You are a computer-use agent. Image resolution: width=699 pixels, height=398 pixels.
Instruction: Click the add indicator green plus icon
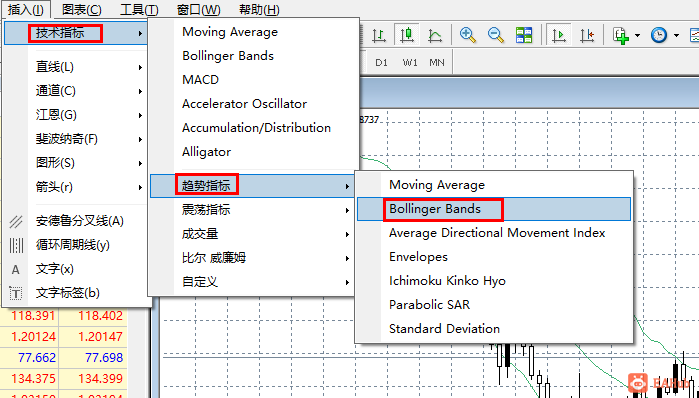[x=621, y=35]
